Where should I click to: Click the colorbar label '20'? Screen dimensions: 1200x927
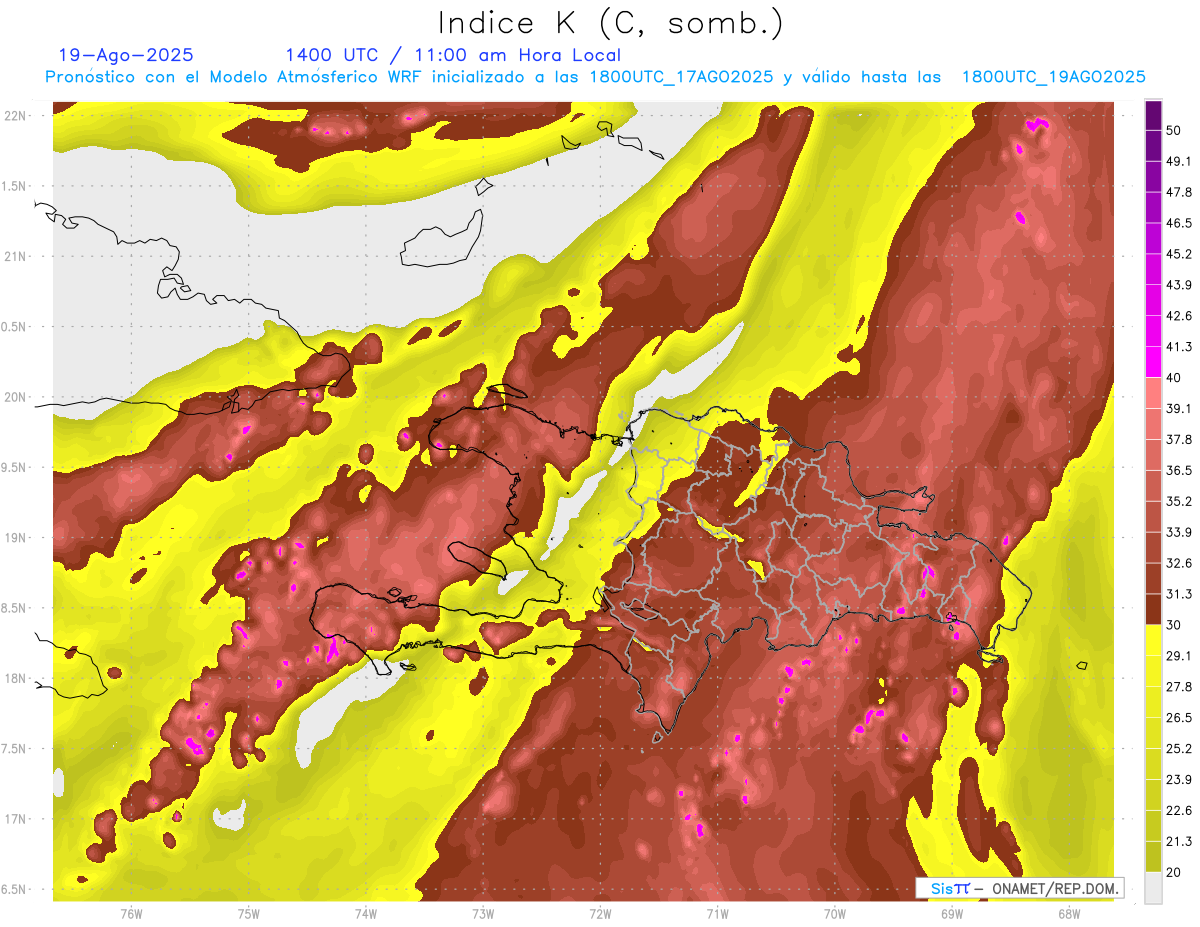coord(1174,872)
